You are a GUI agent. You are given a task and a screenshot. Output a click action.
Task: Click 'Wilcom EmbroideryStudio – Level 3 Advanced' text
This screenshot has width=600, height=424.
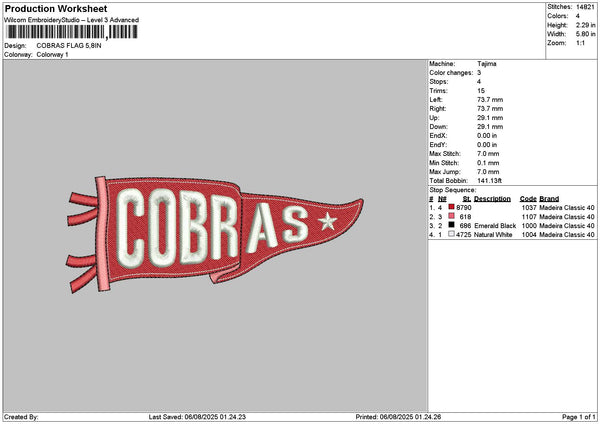(72, 20)
